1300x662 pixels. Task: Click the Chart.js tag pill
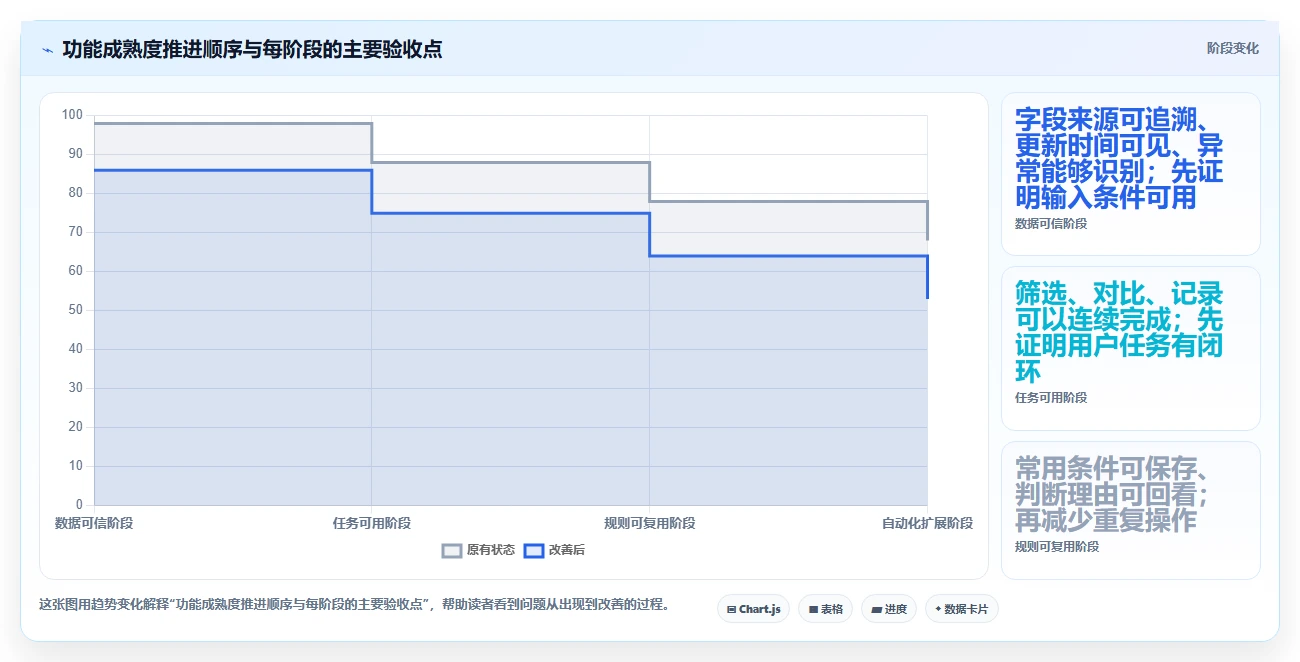754,609
